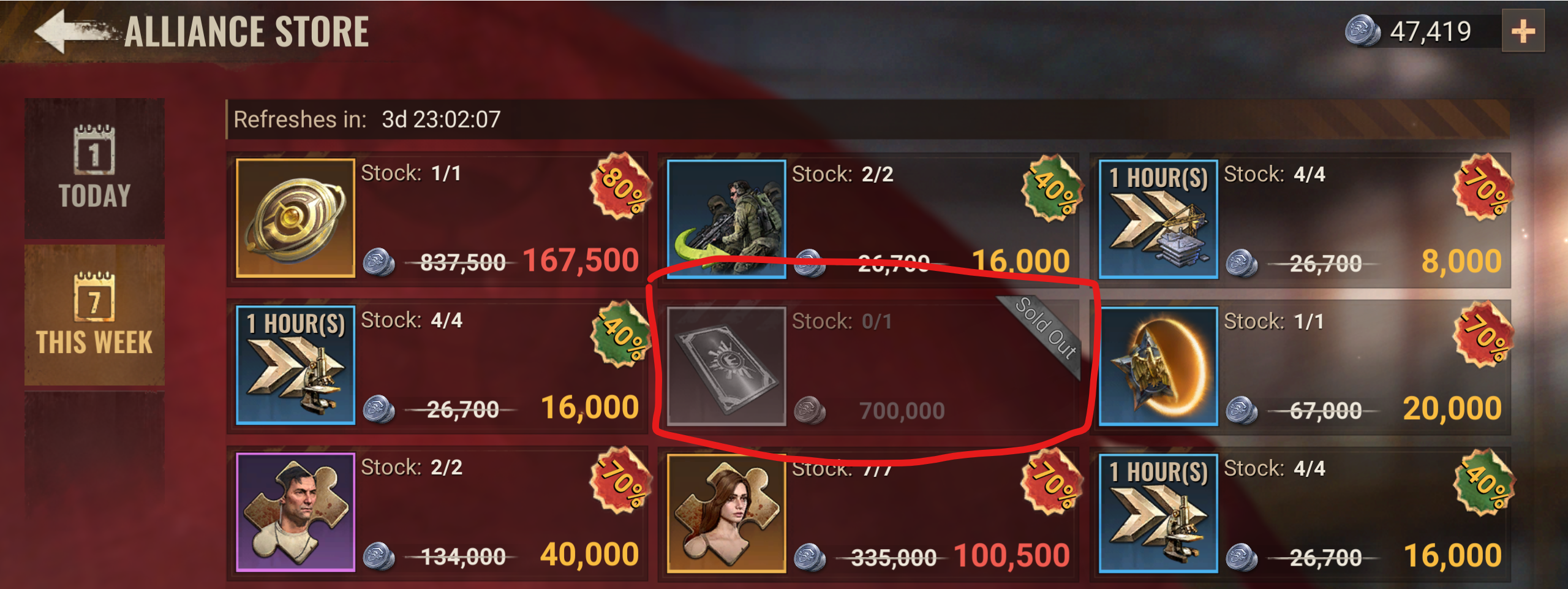Choose the 1 hour construction speedup icon
This screenshot has width=1568, height=589.
1158,219
